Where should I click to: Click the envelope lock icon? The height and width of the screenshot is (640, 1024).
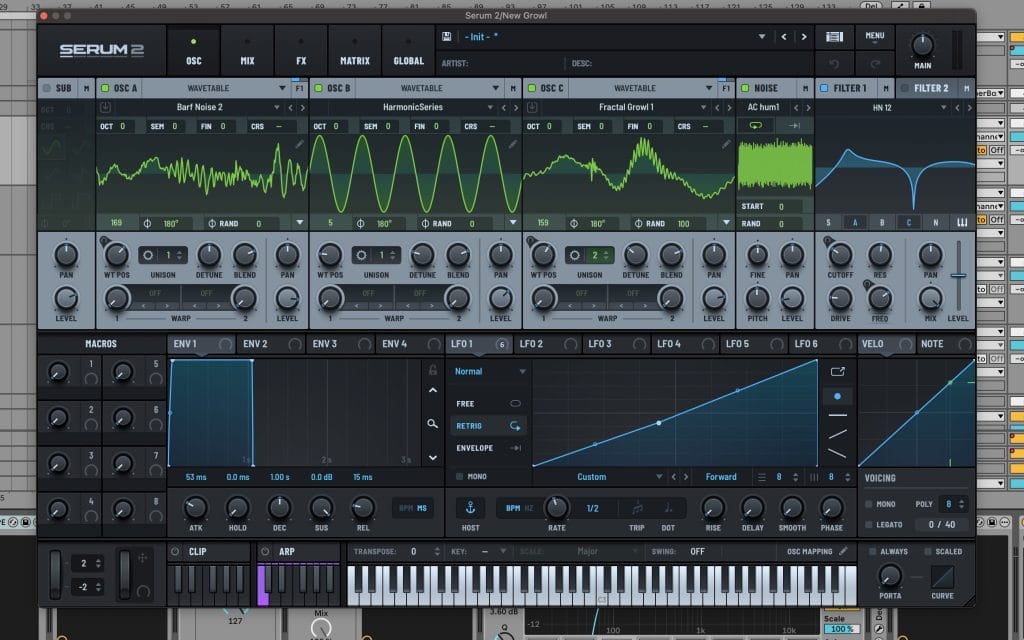tap(432, 370)
